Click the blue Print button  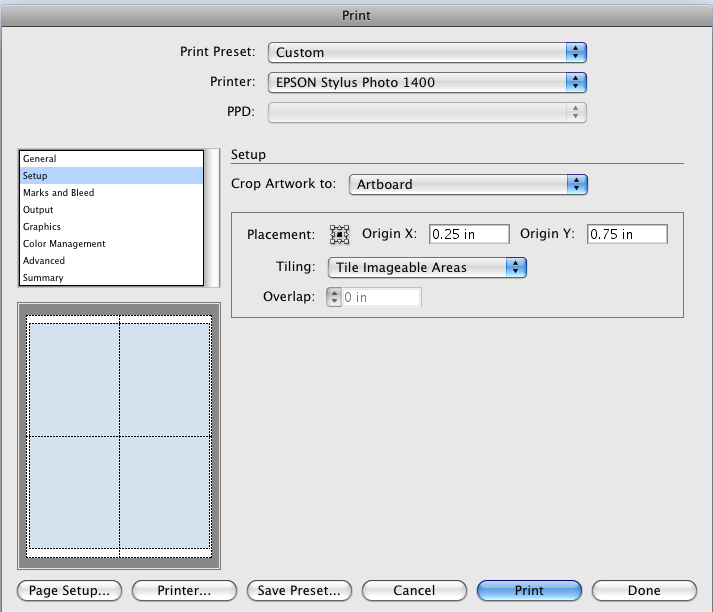529,591
